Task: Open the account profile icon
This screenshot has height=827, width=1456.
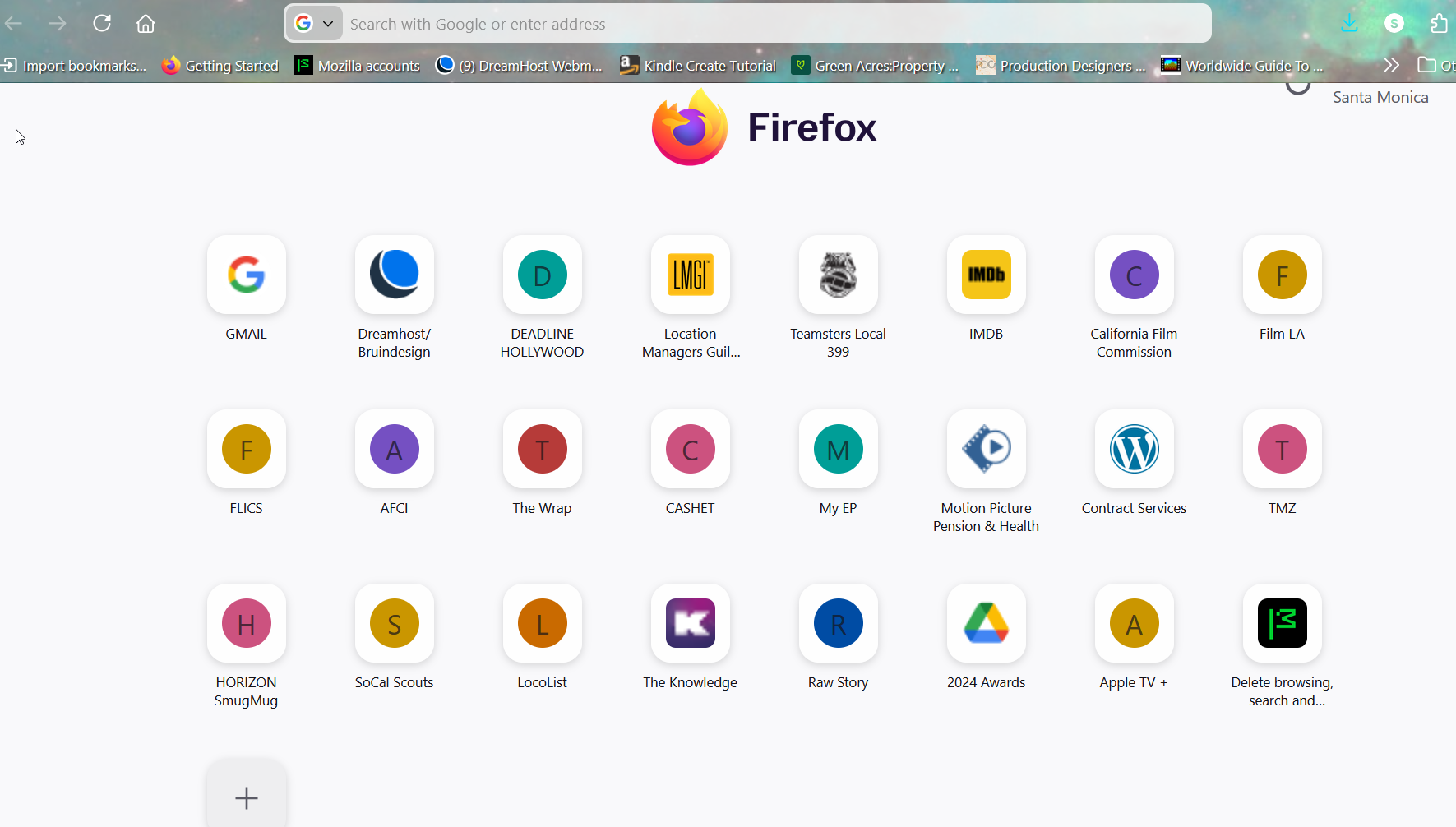Action: 1394,23
